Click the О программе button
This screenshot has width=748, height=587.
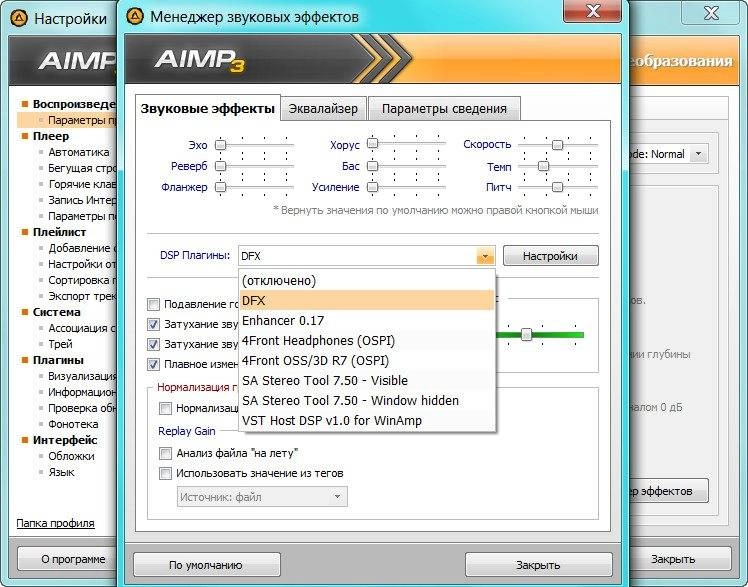coord(67,559)
